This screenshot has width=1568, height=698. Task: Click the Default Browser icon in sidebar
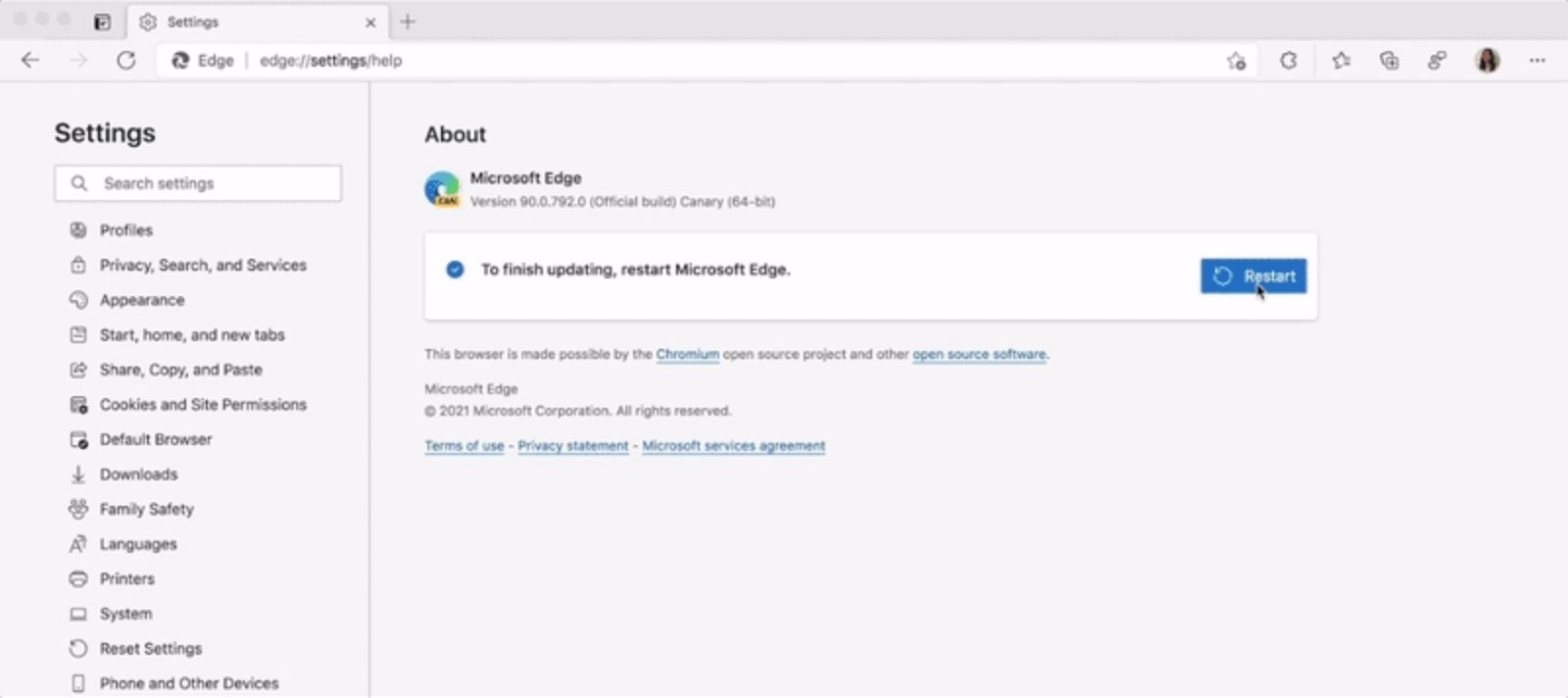(78, 439)
